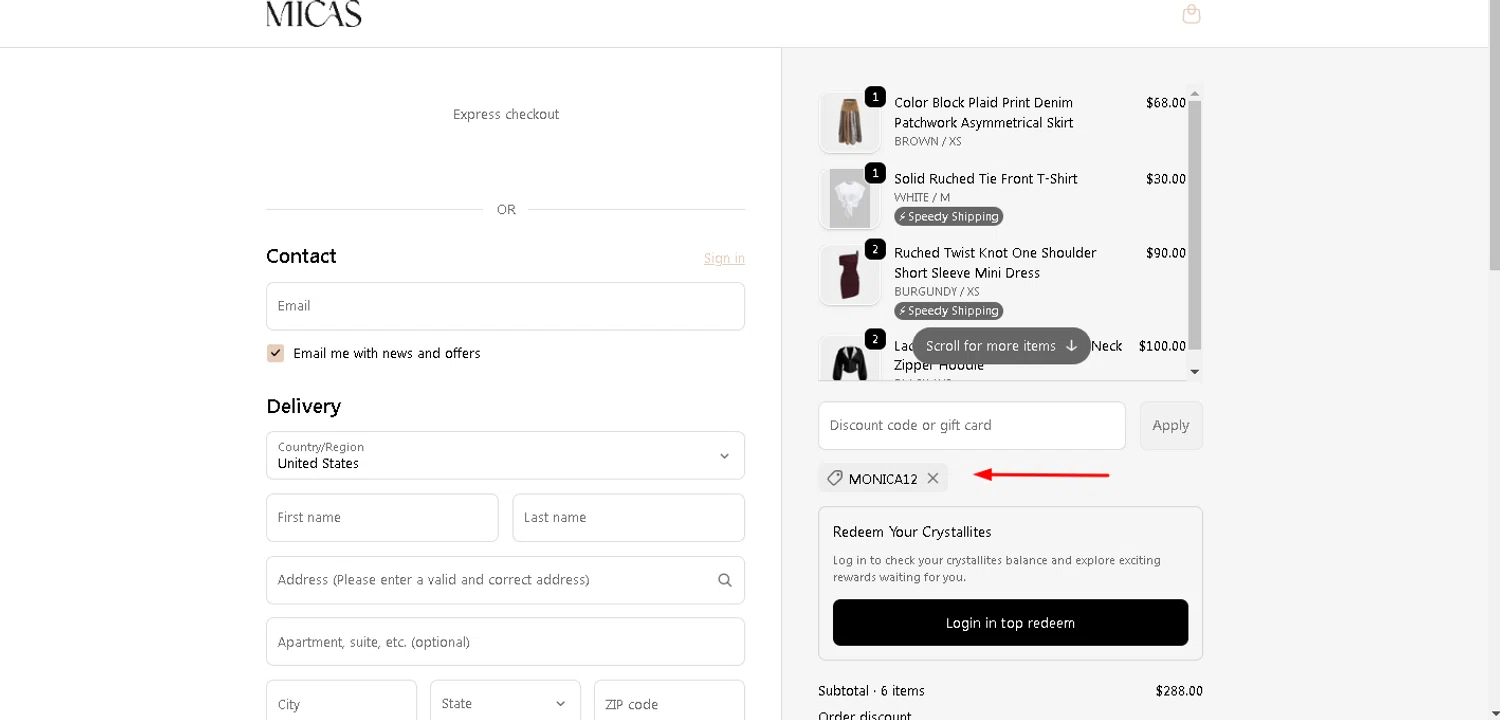1500x720 pixels.
Task: Click the burgundy mini dress thumbnail
Action: tap(849, 275)
